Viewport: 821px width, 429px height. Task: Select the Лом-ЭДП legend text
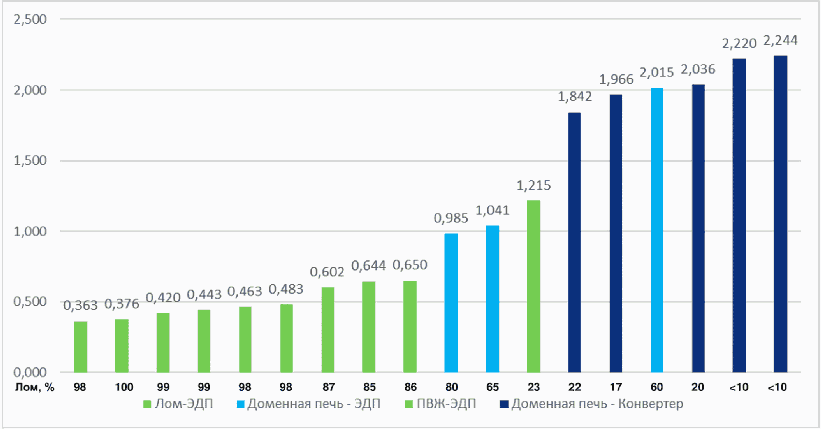[x=182, y=404]
